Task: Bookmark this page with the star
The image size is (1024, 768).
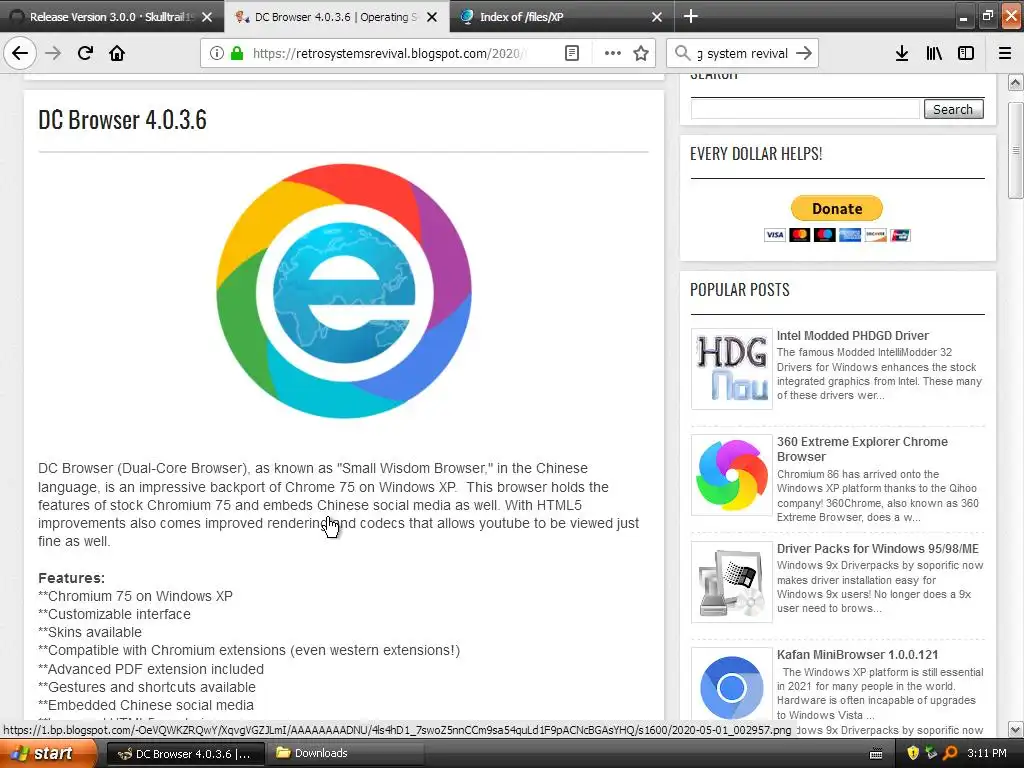Action: pyautogui.click(x=641, y=53)
